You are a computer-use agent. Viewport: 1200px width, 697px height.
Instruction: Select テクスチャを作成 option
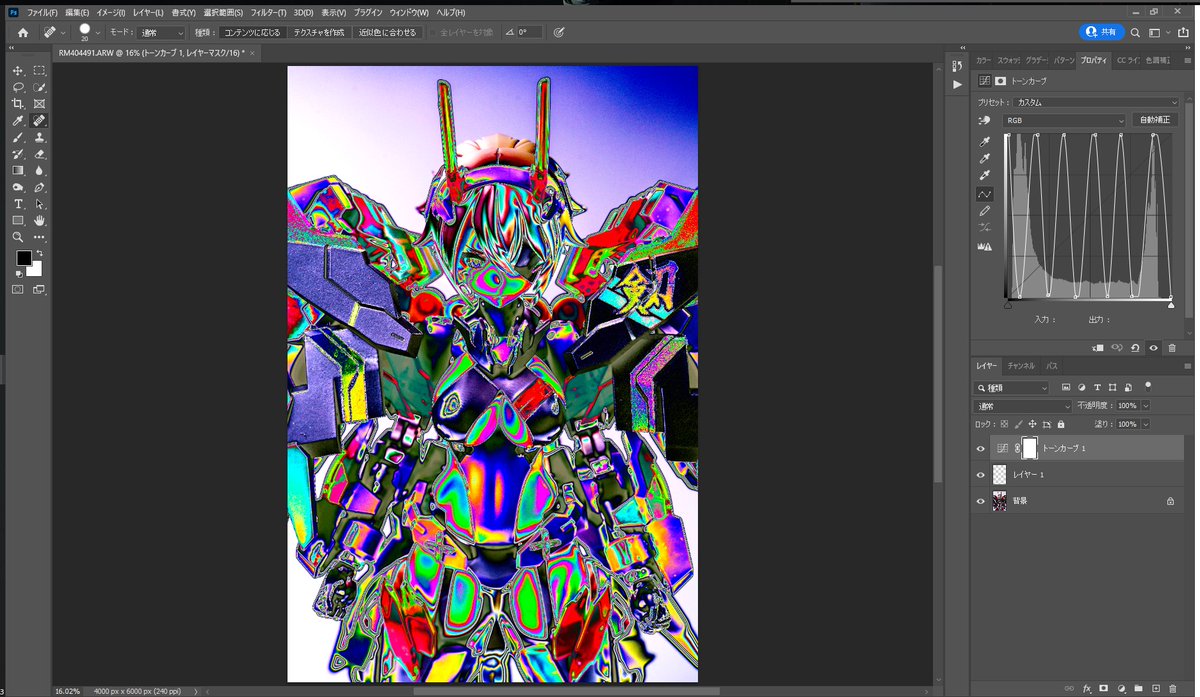click(x=318, y=32)
